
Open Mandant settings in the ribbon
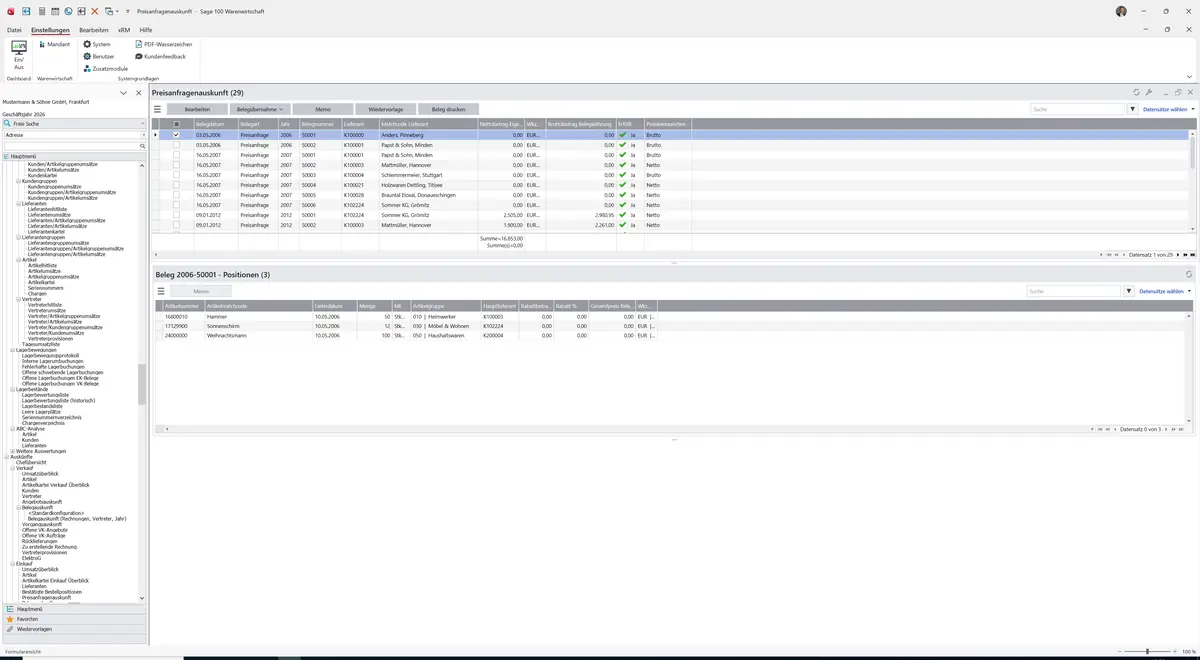pos(53,45)
